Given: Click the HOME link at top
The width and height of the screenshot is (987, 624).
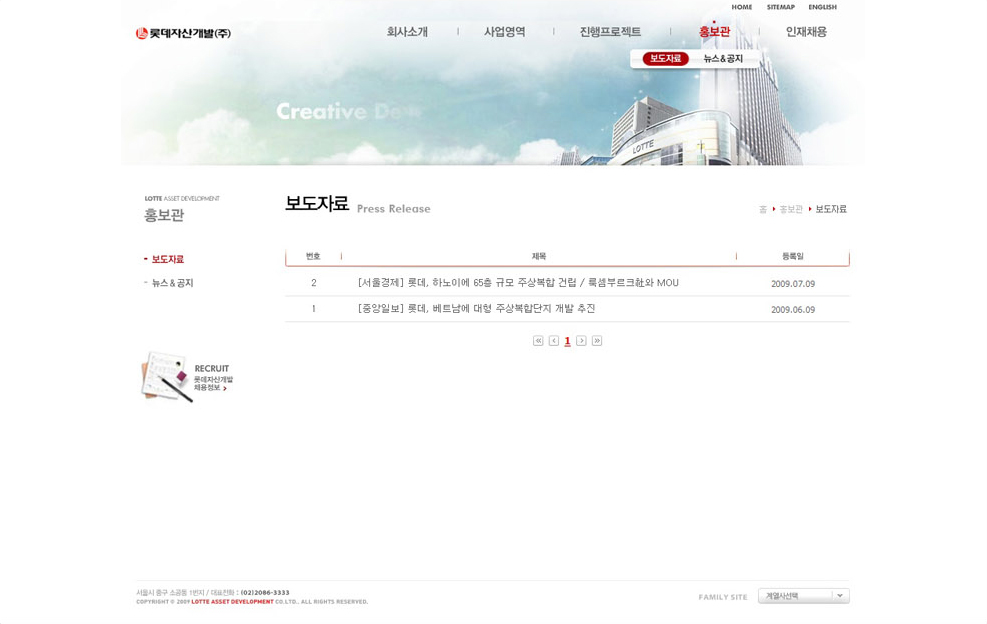Looking at the screenshot, I should point(741,7).
